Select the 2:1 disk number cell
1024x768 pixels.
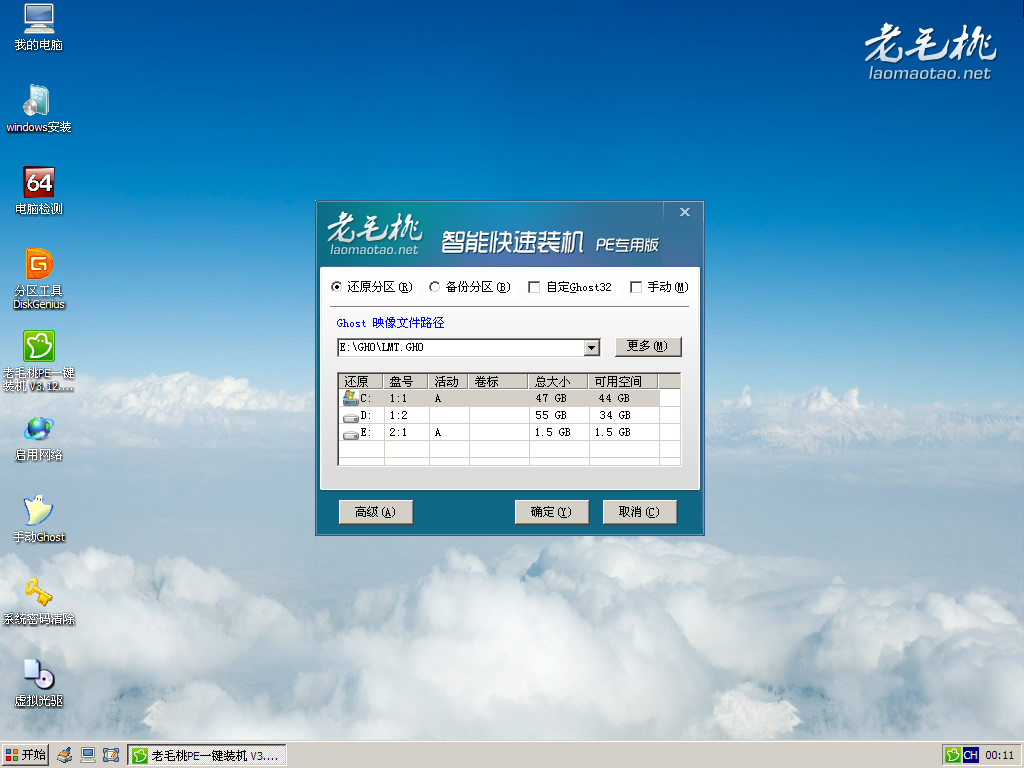(x=406, y=432)
